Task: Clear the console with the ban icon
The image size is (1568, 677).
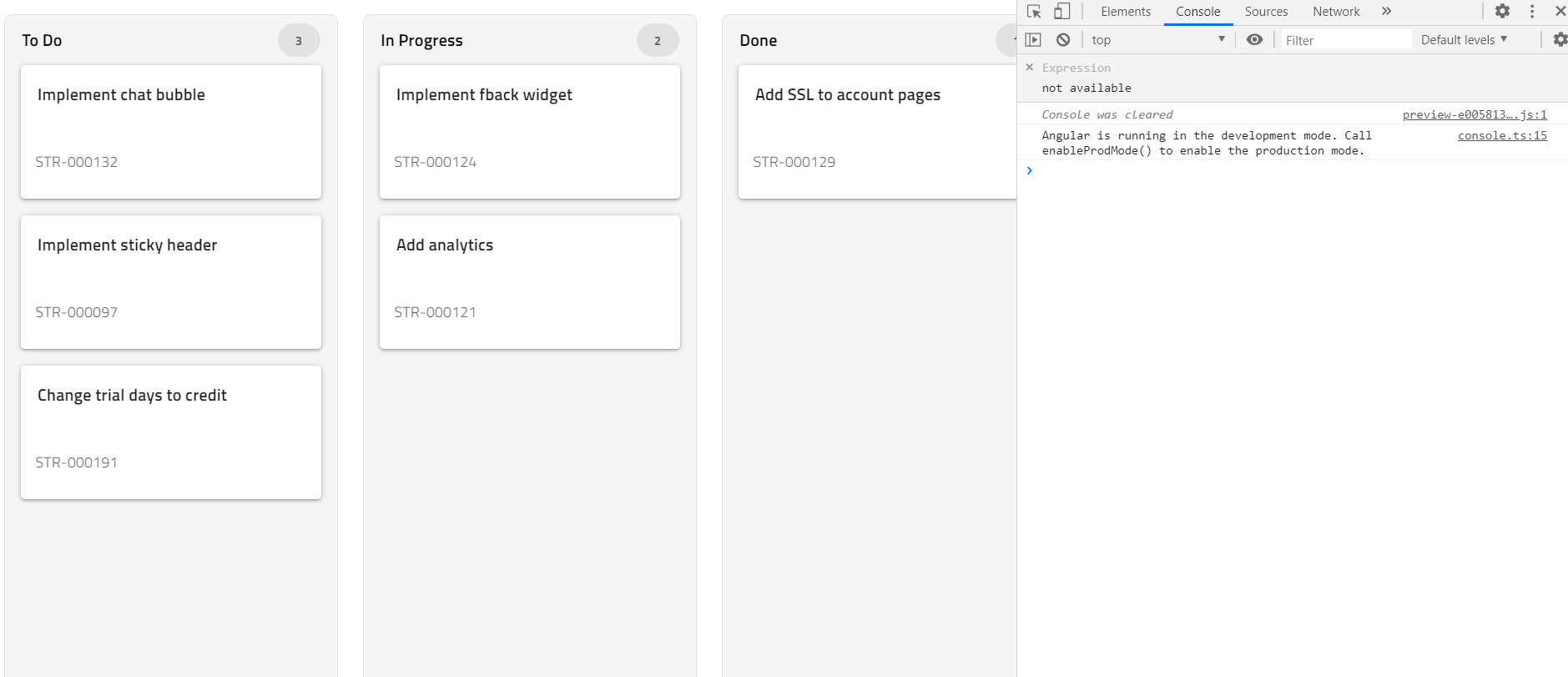Action: tap(1063, 39)
